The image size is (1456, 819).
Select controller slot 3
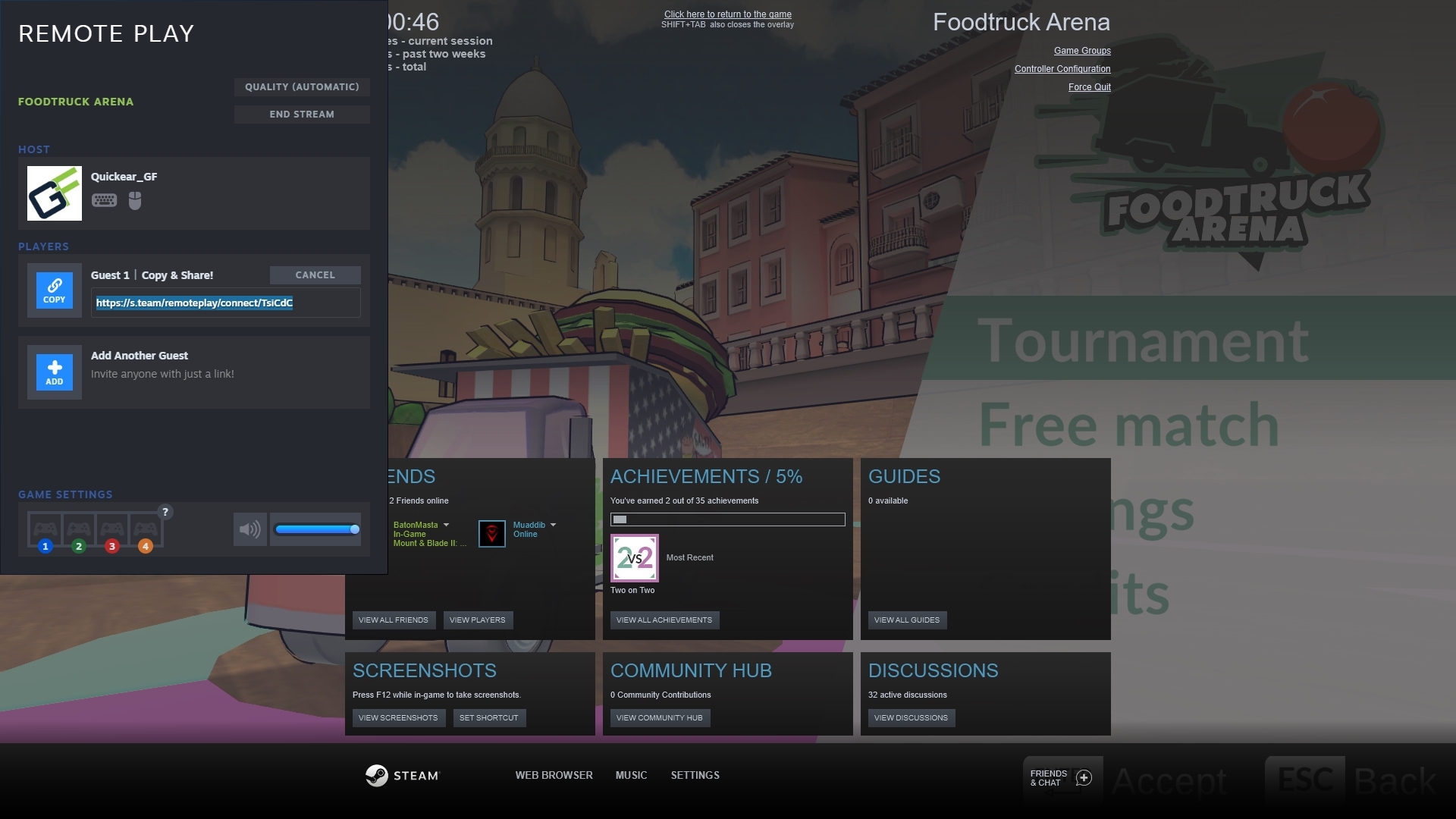point(112,532)
